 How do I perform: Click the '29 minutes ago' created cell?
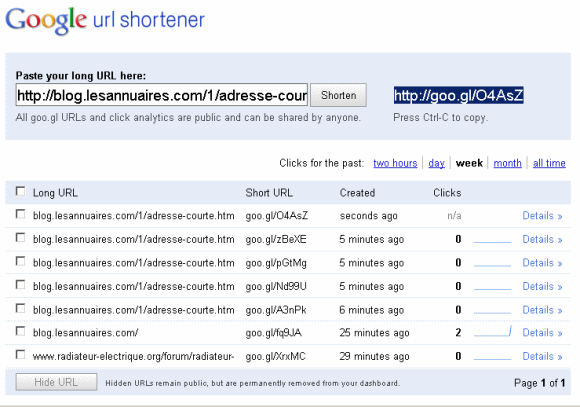pyautogui.click(x=374, y=356)
